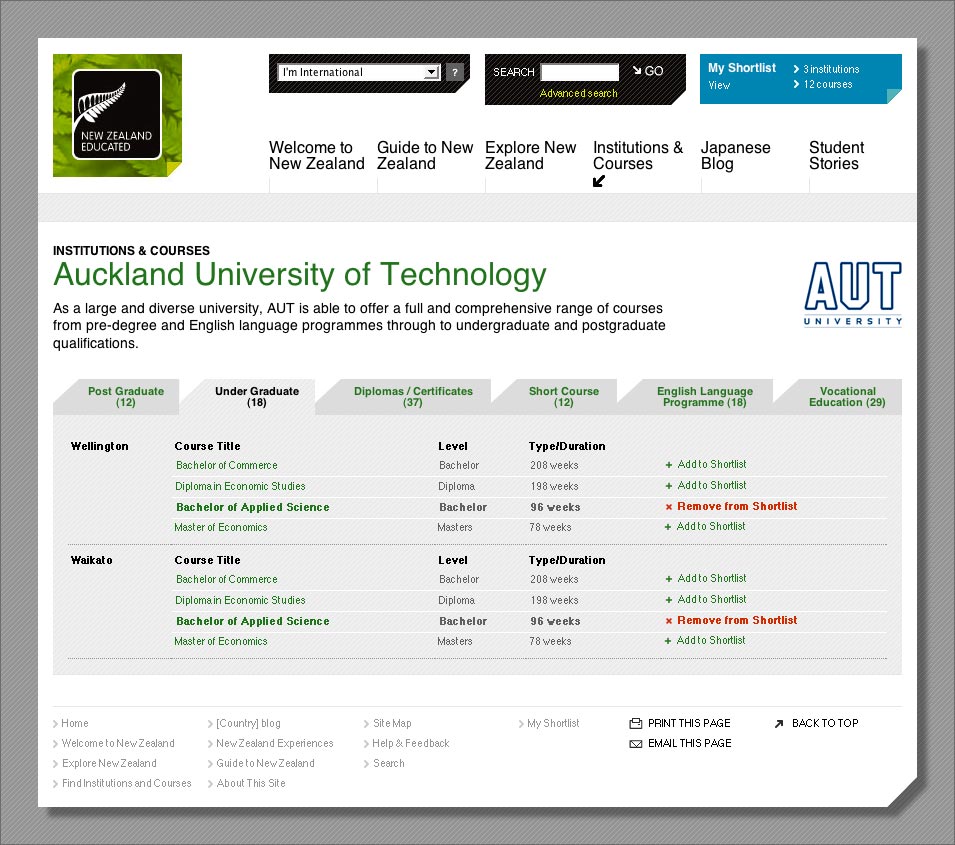The width and height of the screenshot is (955, 845).
Task: Click footer About This Site link
Action: [x=251, y=783]
